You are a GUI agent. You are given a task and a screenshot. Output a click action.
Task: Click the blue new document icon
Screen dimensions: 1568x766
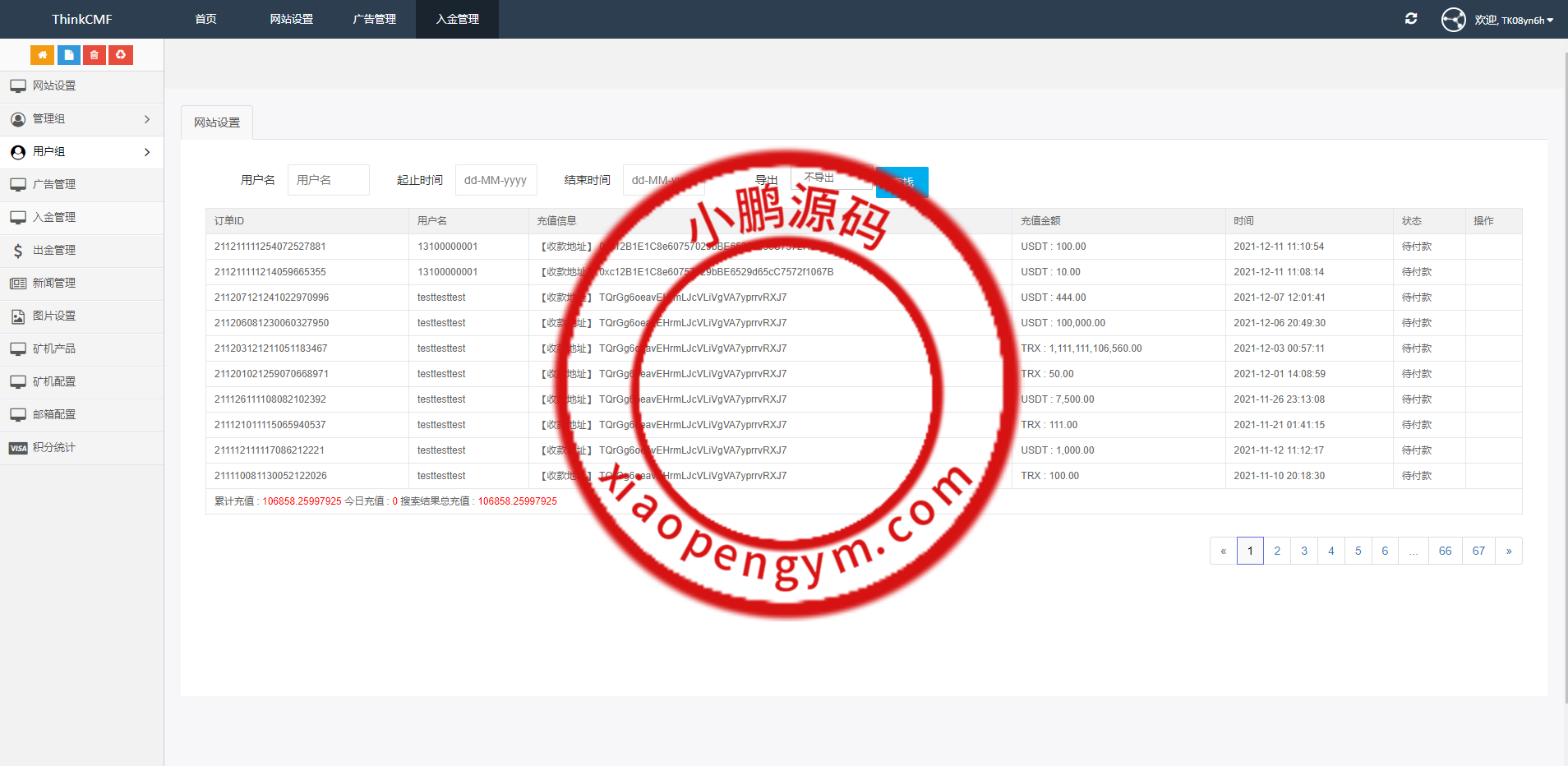68,54
